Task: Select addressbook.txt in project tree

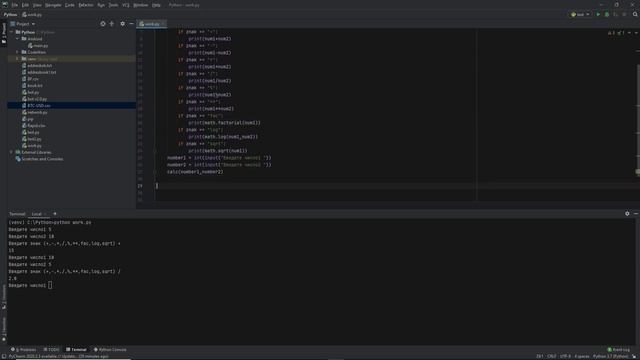Action: coord(37,66)
